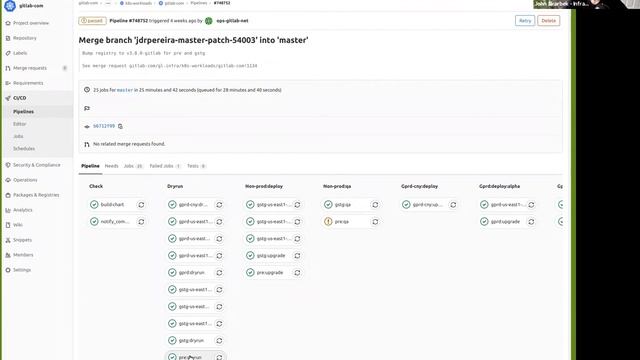
Task: Open Wiki in the sidebar
Action: 18,225
